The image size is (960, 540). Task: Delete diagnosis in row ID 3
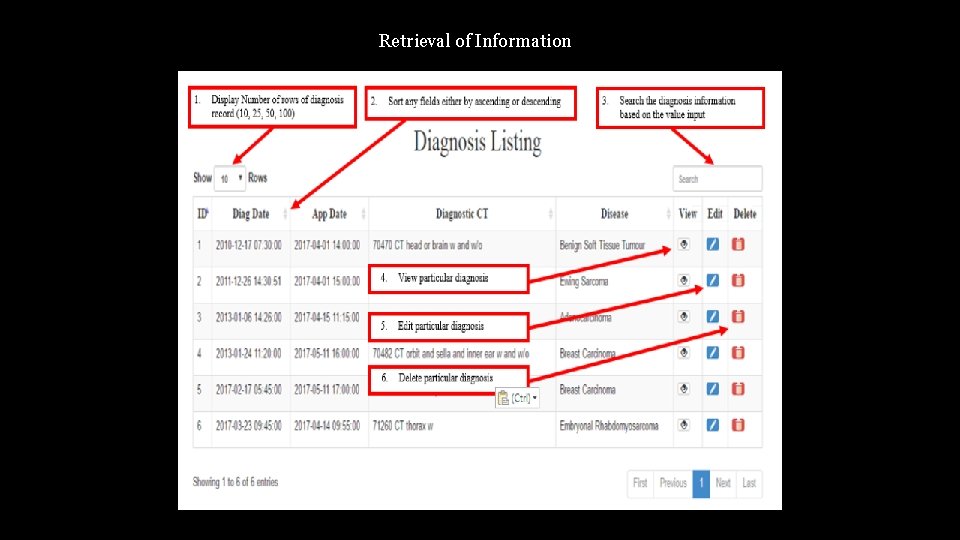[738, 317]
